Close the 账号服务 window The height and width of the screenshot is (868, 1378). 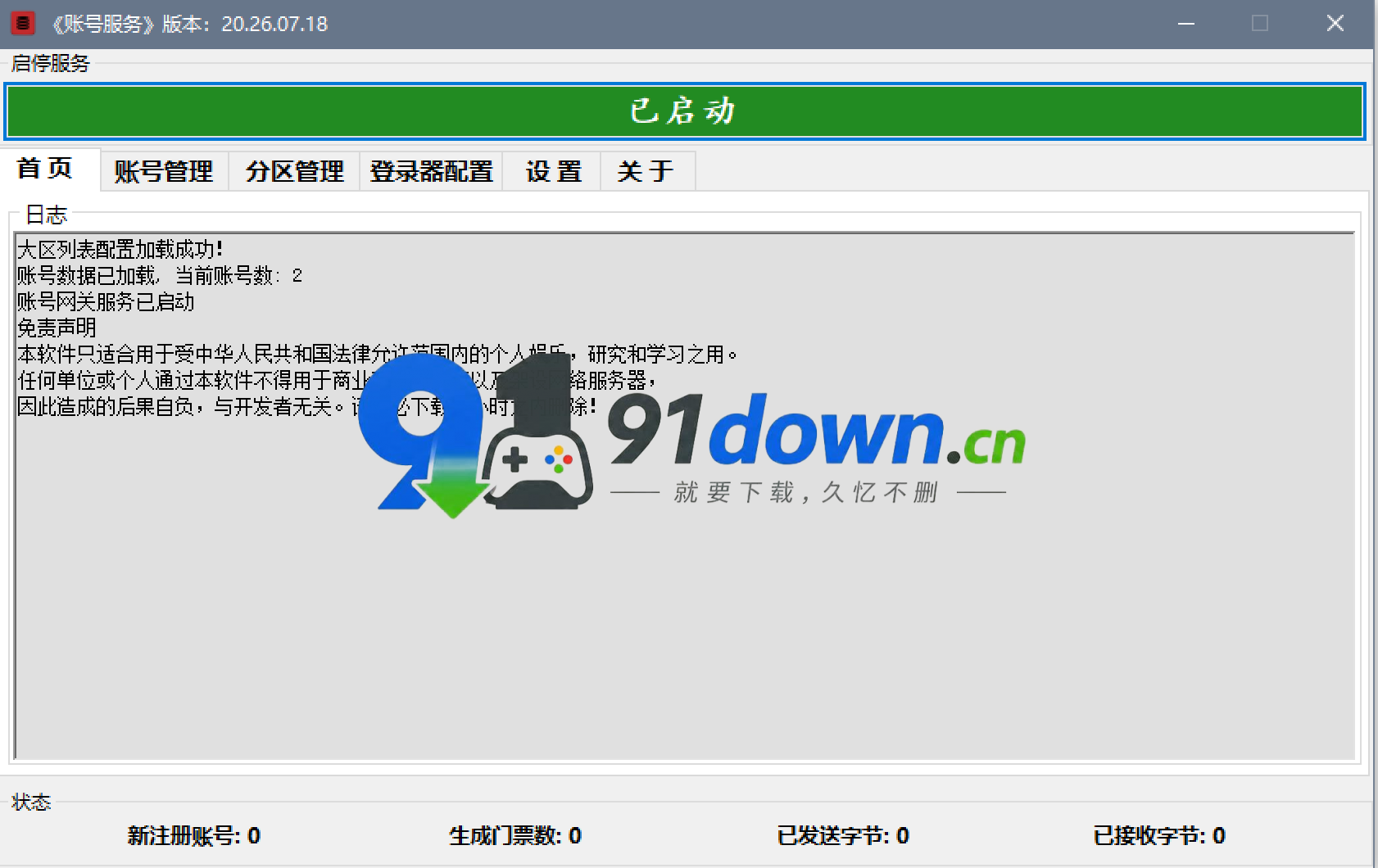pyautogui.click(x=1335, y=24)
